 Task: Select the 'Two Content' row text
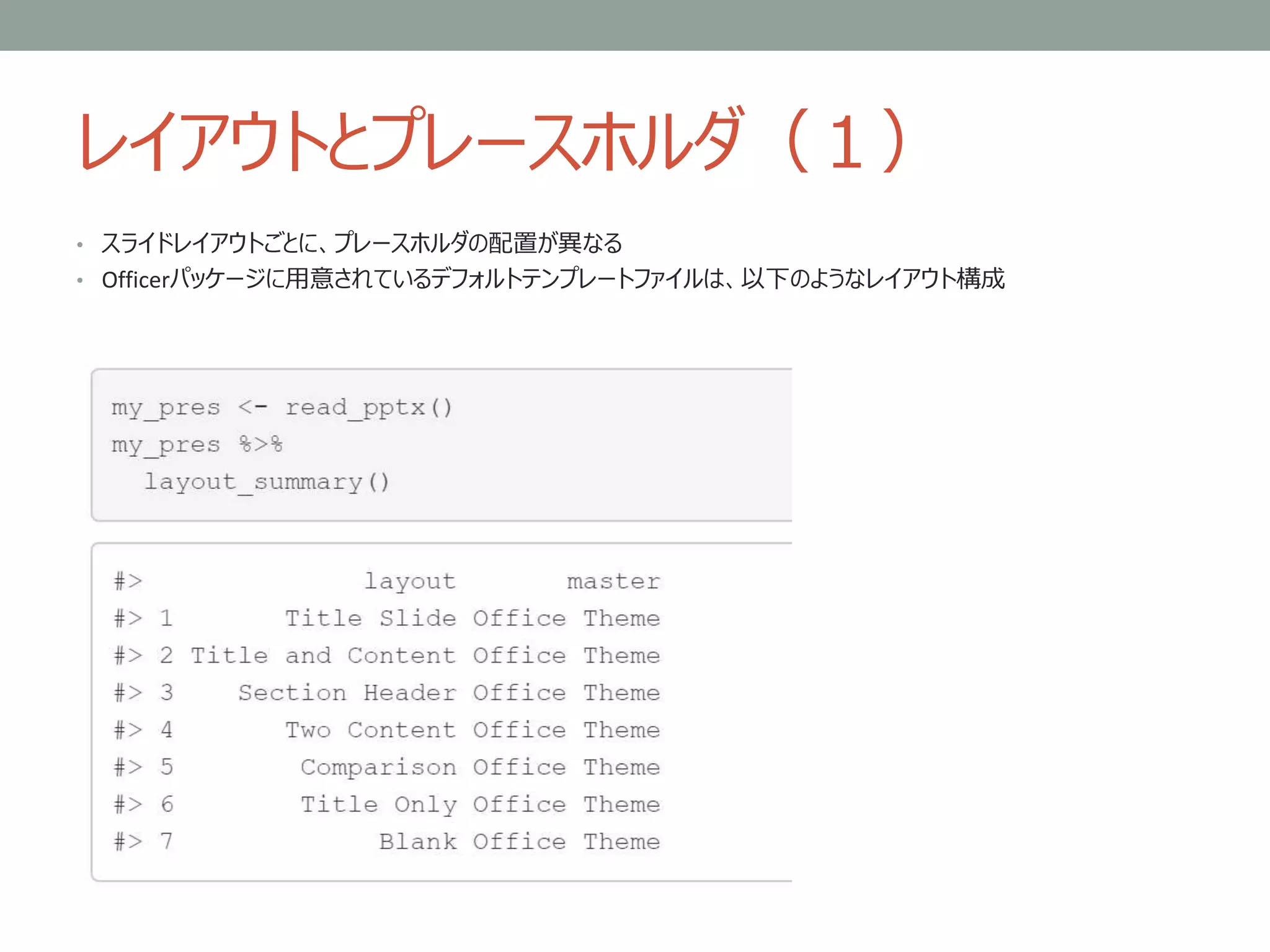[370, 730]
